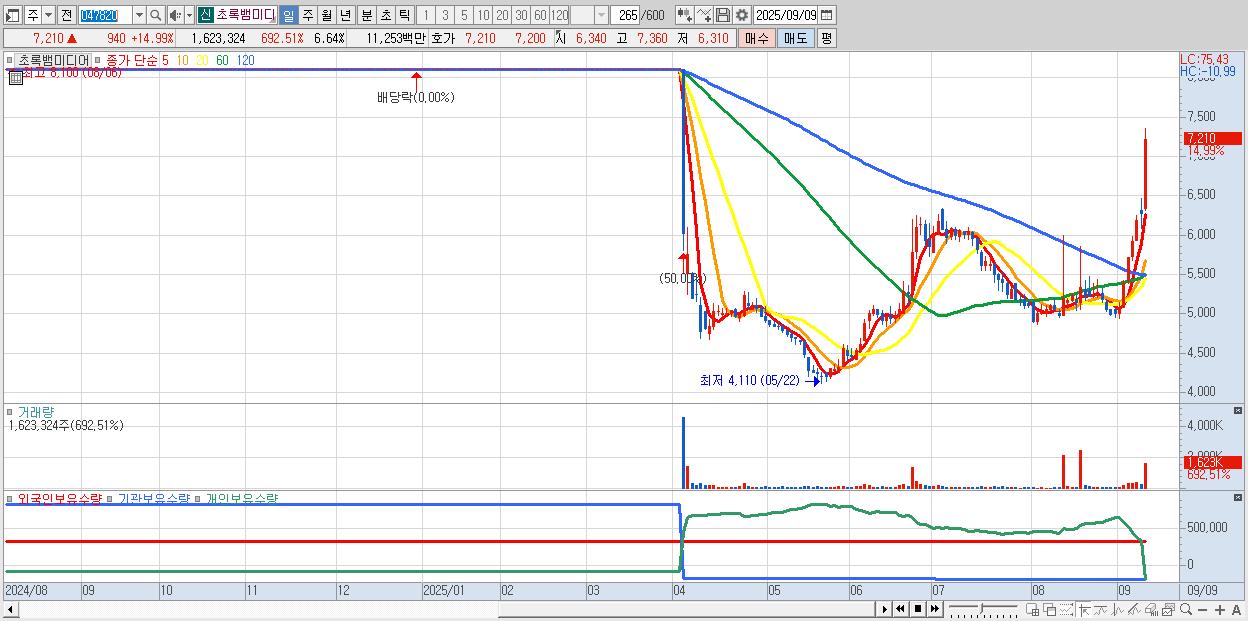The width and height of the screenshot is (1248, 621).
Task: Open the search magnifier next to stock code
Action: (x=155, y=15)
